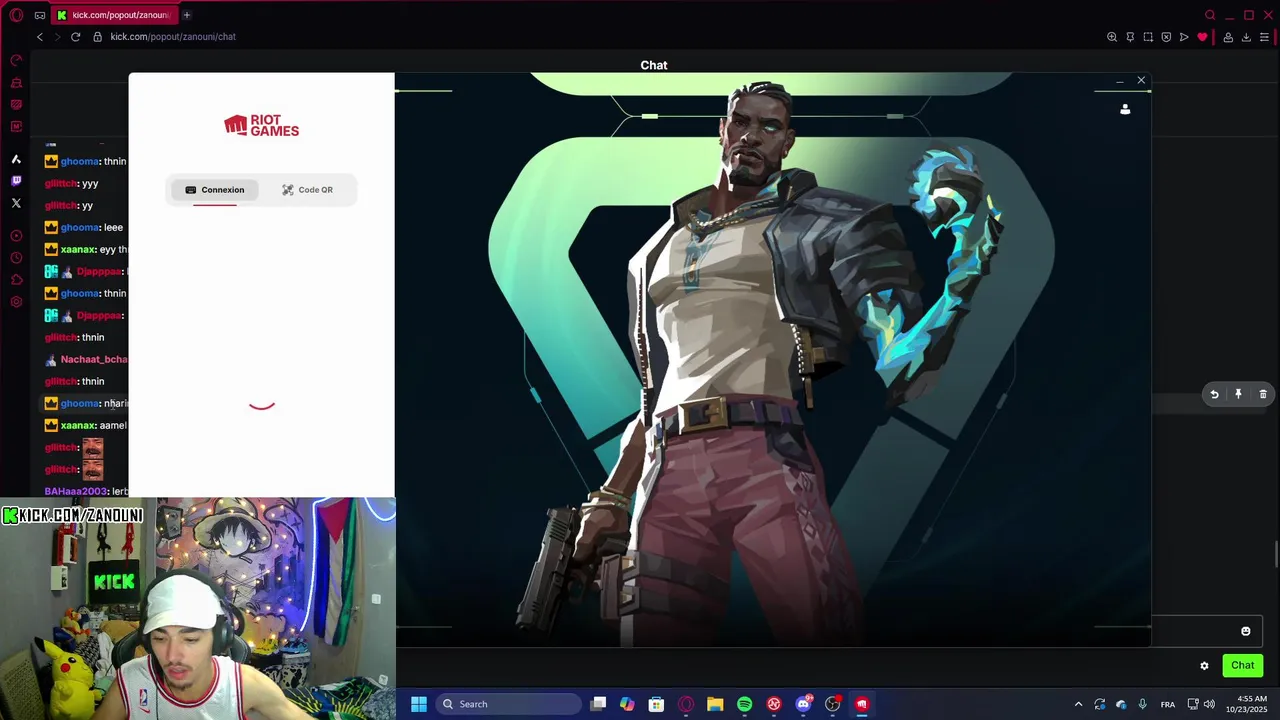Screen dimensions: 1280x720
Task: Click FRA language indicator in taskbar
Action: tap(1168, 704)
